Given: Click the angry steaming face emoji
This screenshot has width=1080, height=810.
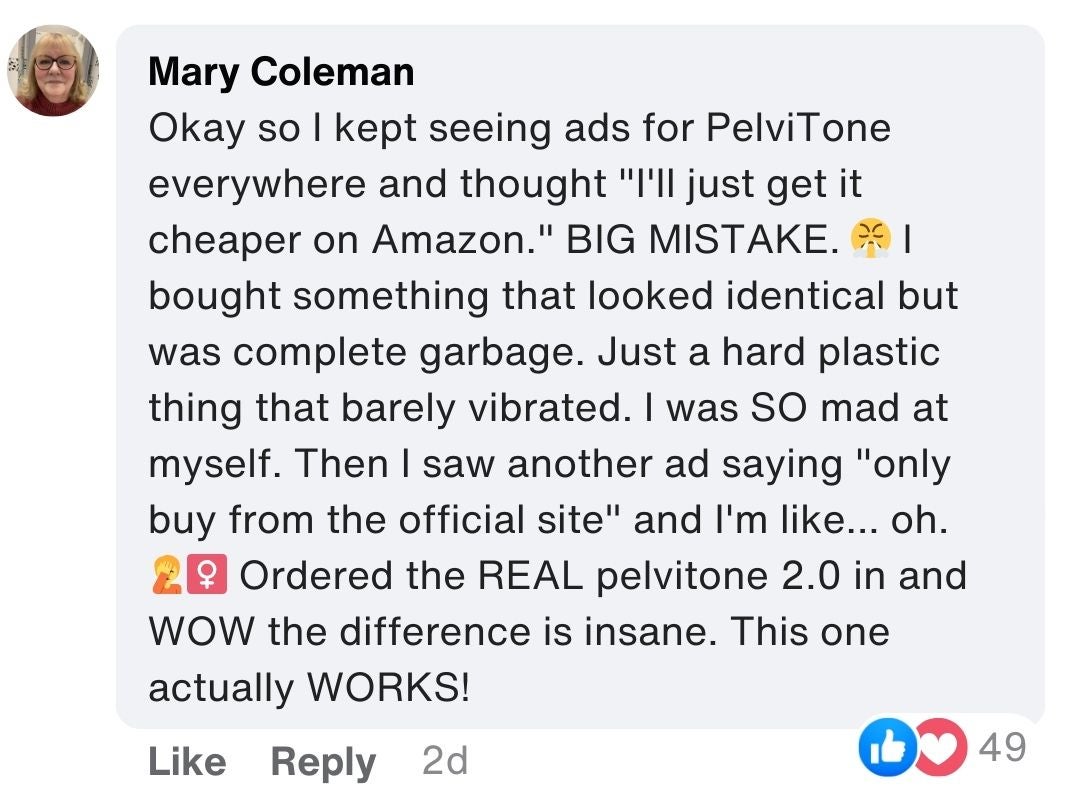Looking at the screenshot, I should point(868,240).
